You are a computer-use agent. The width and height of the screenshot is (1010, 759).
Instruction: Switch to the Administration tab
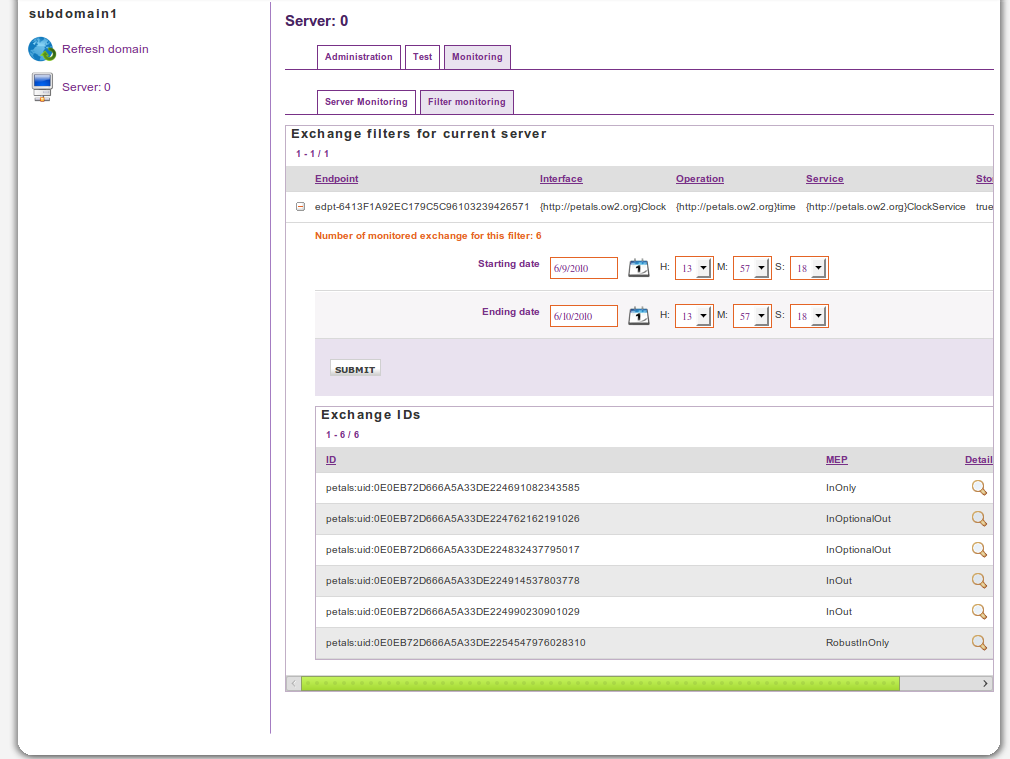pyautogui.click(x=358, y=57)
